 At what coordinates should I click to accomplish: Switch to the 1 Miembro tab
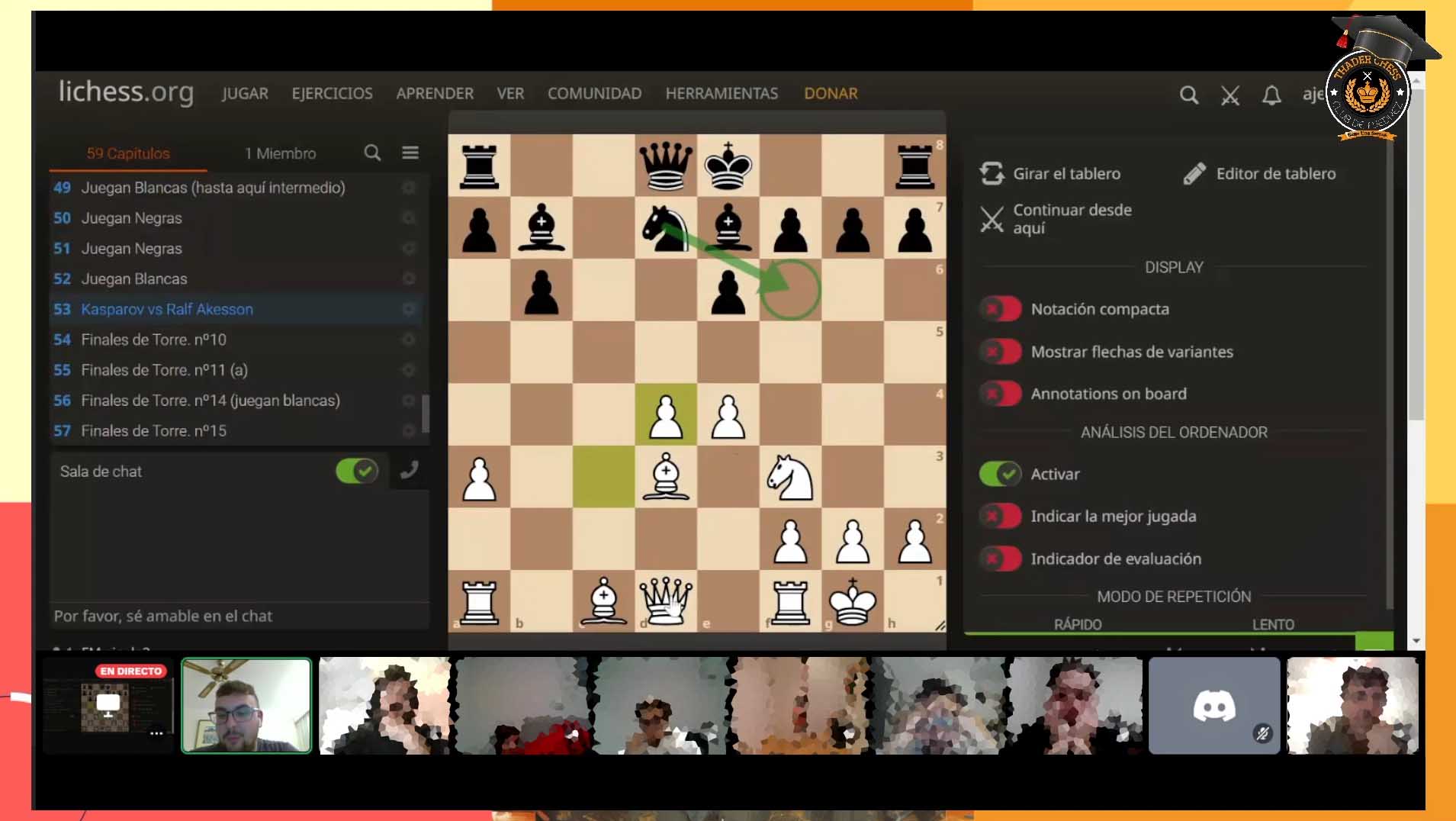(x=280, y=153)
